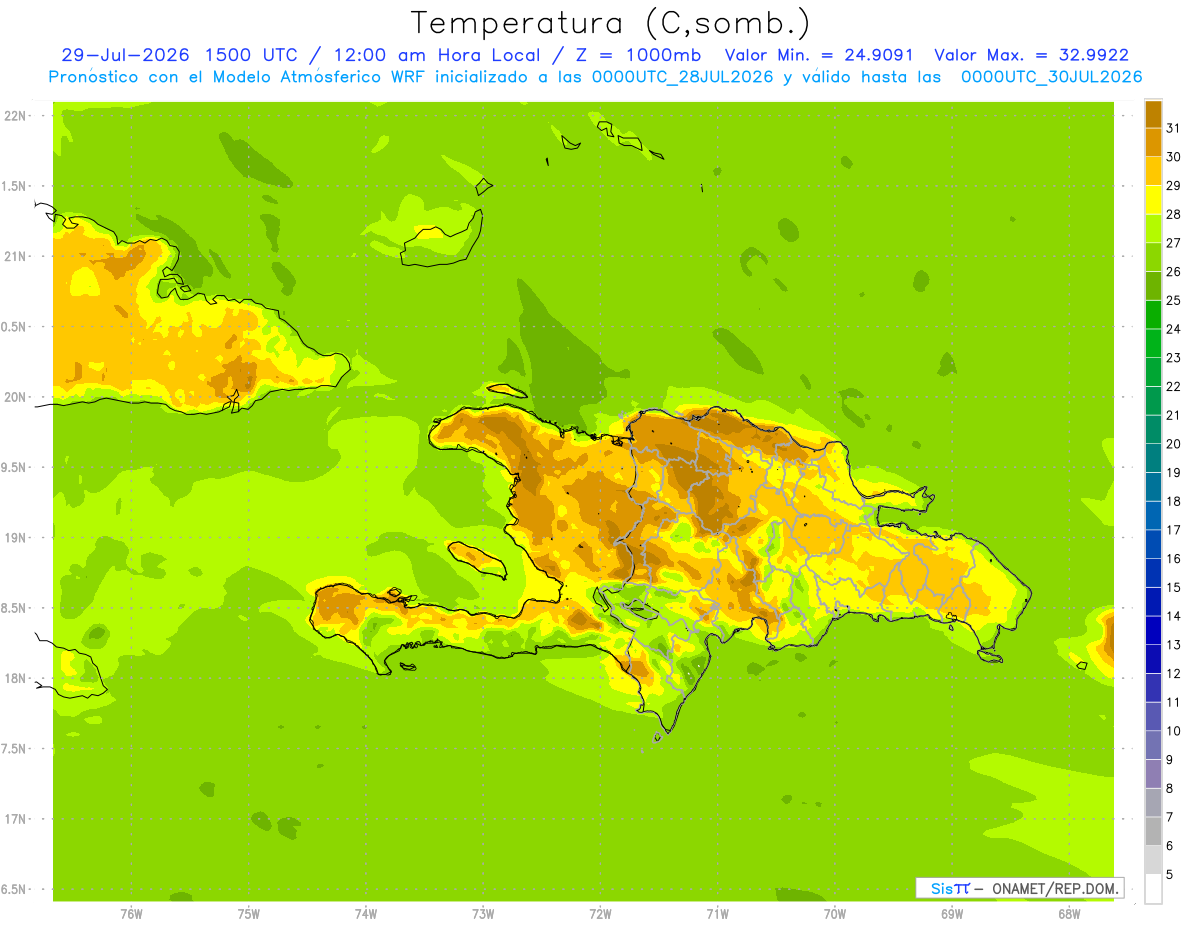The image size is (1200, 927).
Task: Click the '68W' longitude label
Action: pos(1069,913)
